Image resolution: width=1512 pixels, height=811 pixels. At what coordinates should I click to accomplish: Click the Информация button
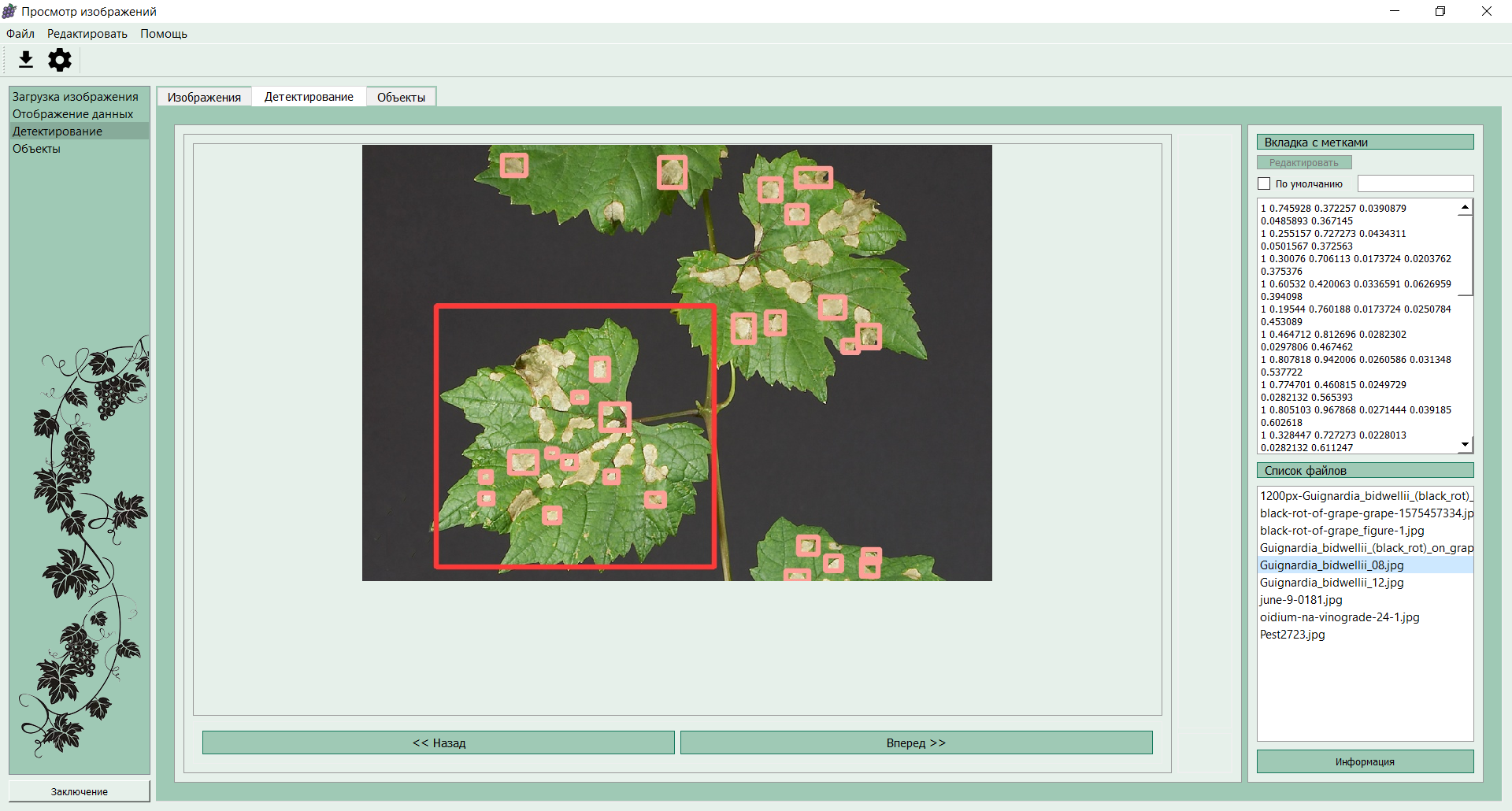(1365, 761)
